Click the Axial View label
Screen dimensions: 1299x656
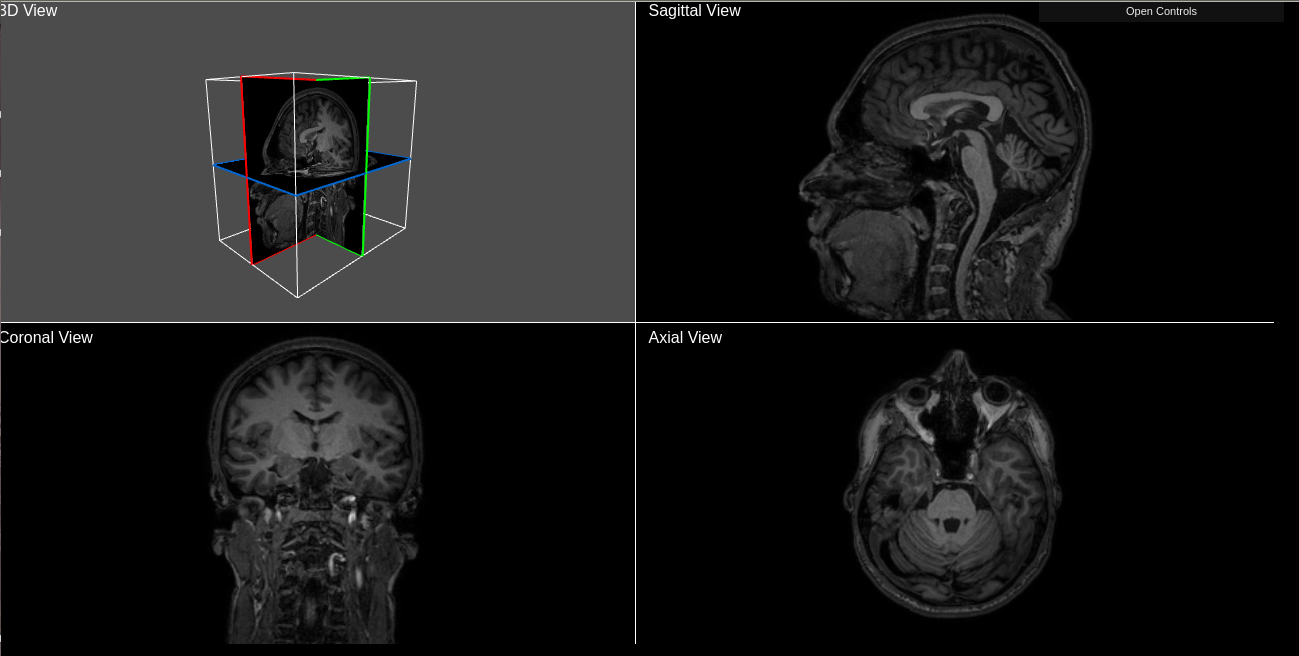(685, 338)
